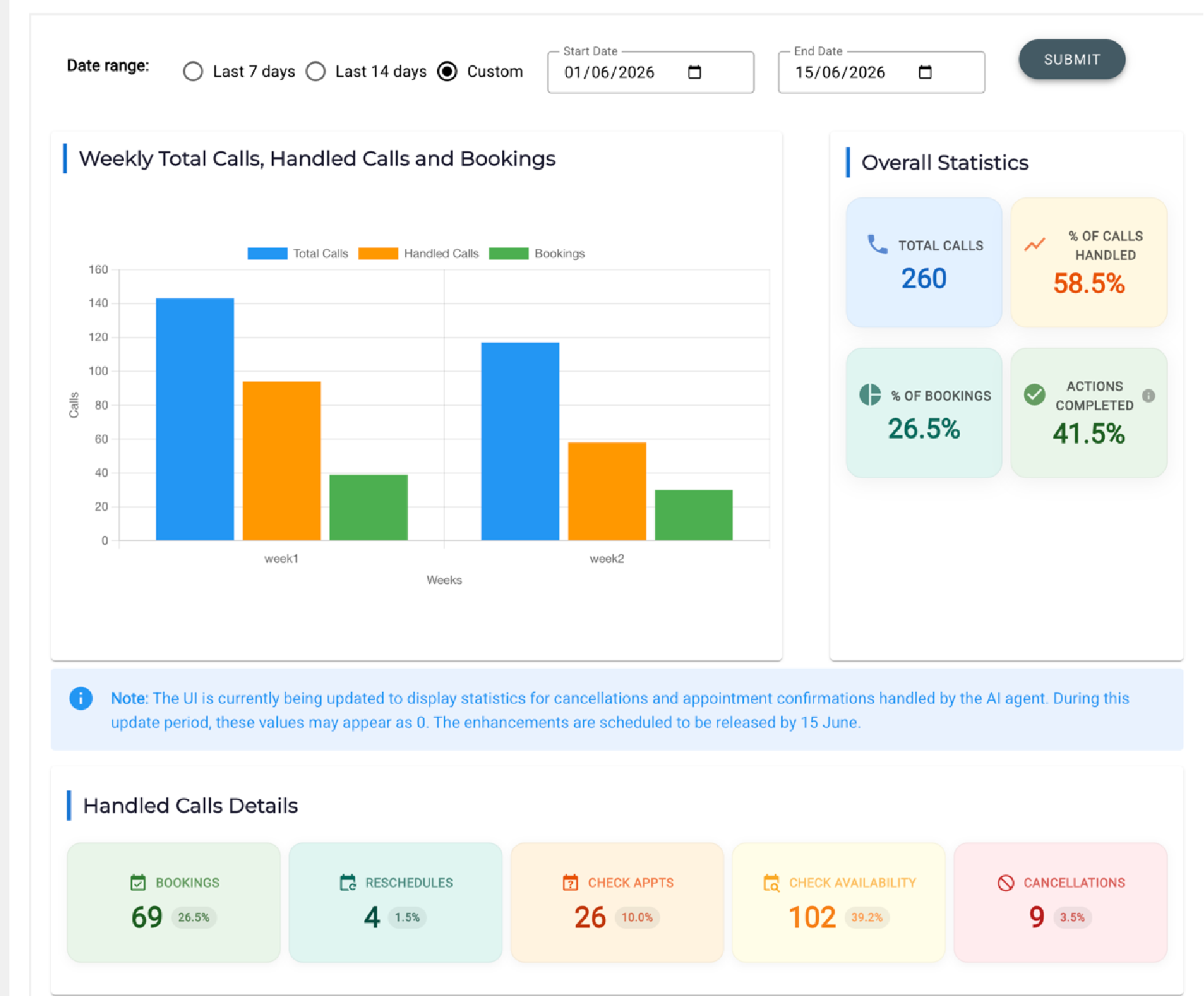Click into the Start Date field text
The height and width of the screenshot is (996, 1204).
609,72
